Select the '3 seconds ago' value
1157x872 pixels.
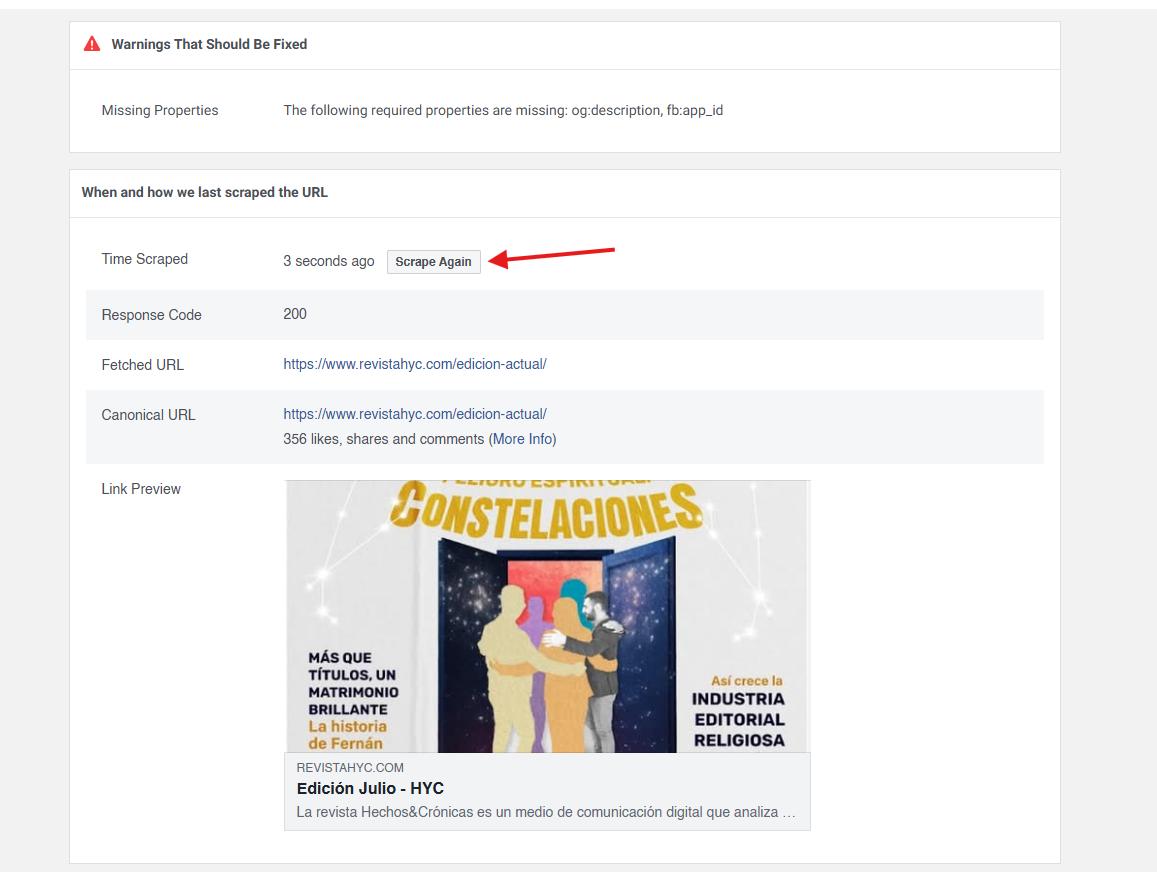coord(328,261)
